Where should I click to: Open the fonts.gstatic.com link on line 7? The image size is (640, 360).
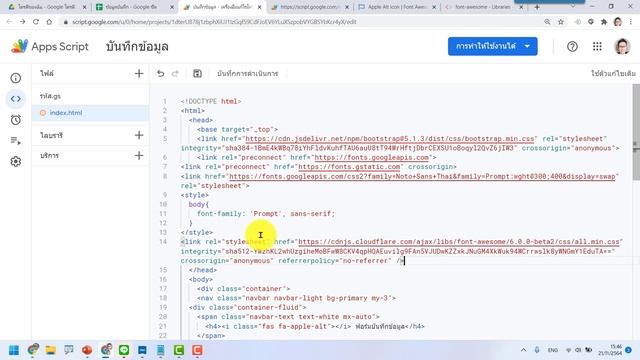coord(349,167)
